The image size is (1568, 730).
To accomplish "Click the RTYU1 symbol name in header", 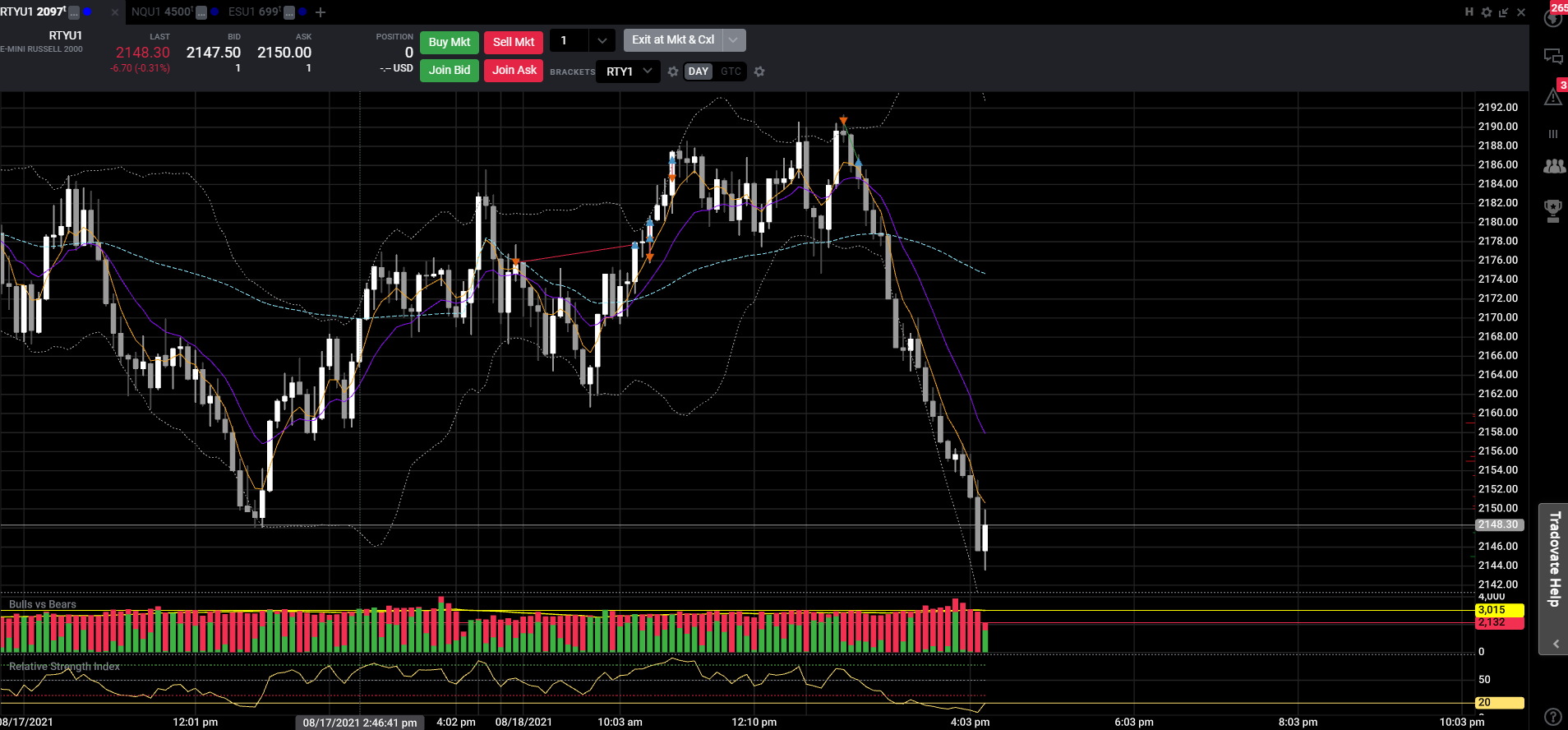I will click(x=66, y=35).
